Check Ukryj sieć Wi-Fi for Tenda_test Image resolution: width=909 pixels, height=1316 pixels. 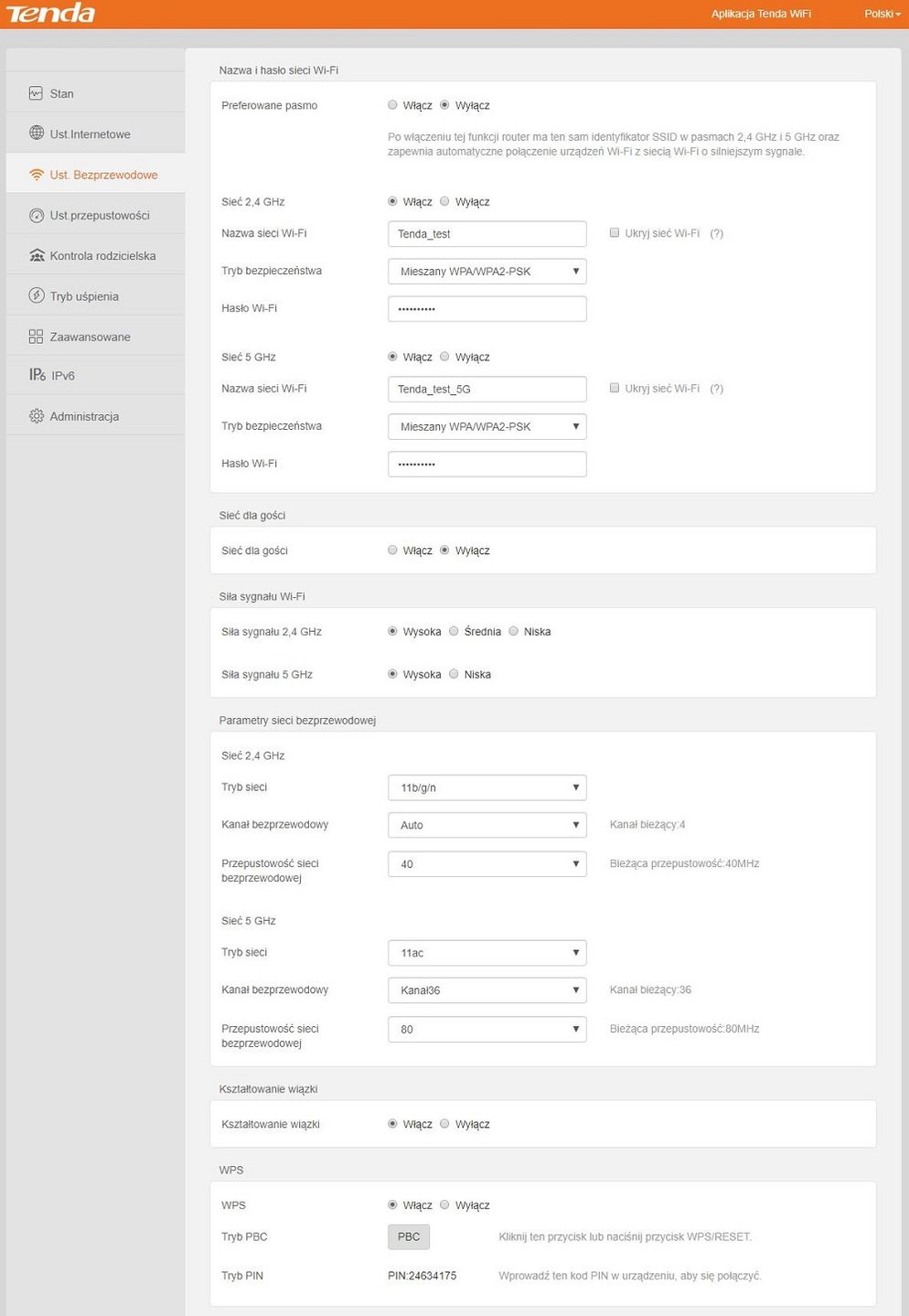[615, 233]
